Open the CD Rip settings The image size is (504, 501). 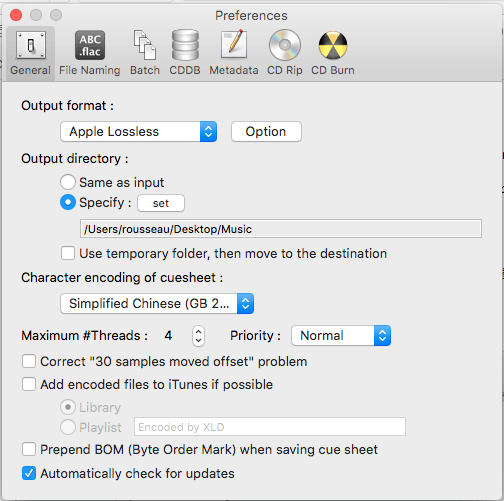click(x=285, y=53)
